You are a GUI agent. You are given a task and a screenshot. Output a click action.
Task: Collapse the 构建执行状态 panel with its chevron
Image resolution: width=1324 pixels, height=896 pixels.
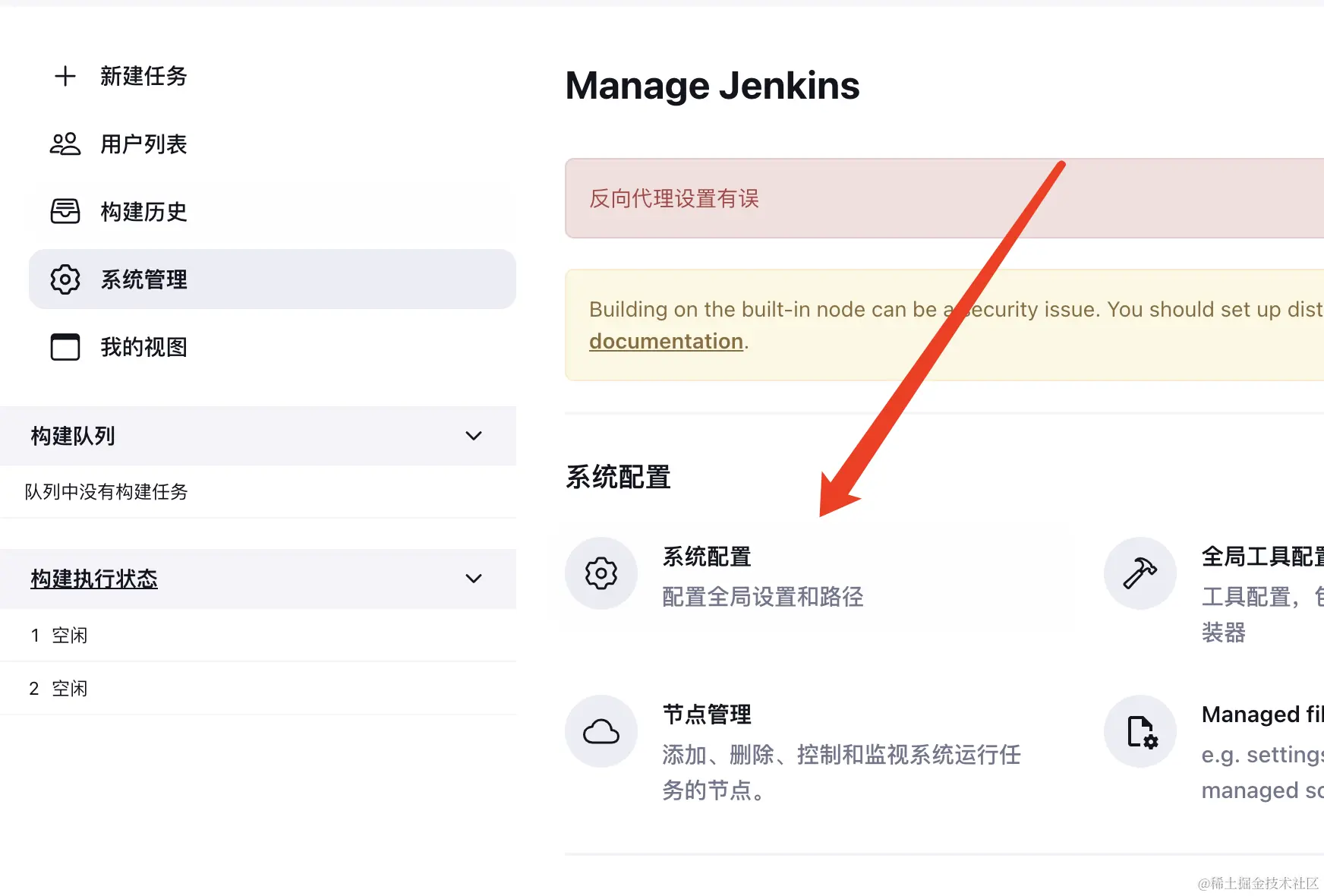pos(474,579)
